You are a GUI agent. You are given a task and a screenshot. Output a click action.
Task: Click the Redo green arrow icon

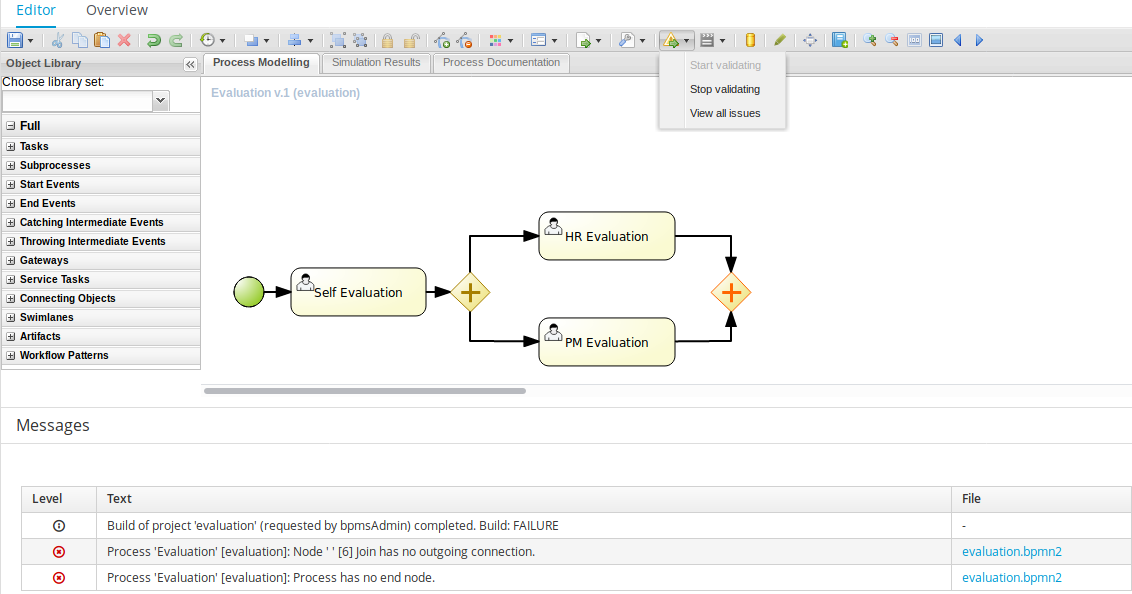pyautogui.click(x=175, y=40)
